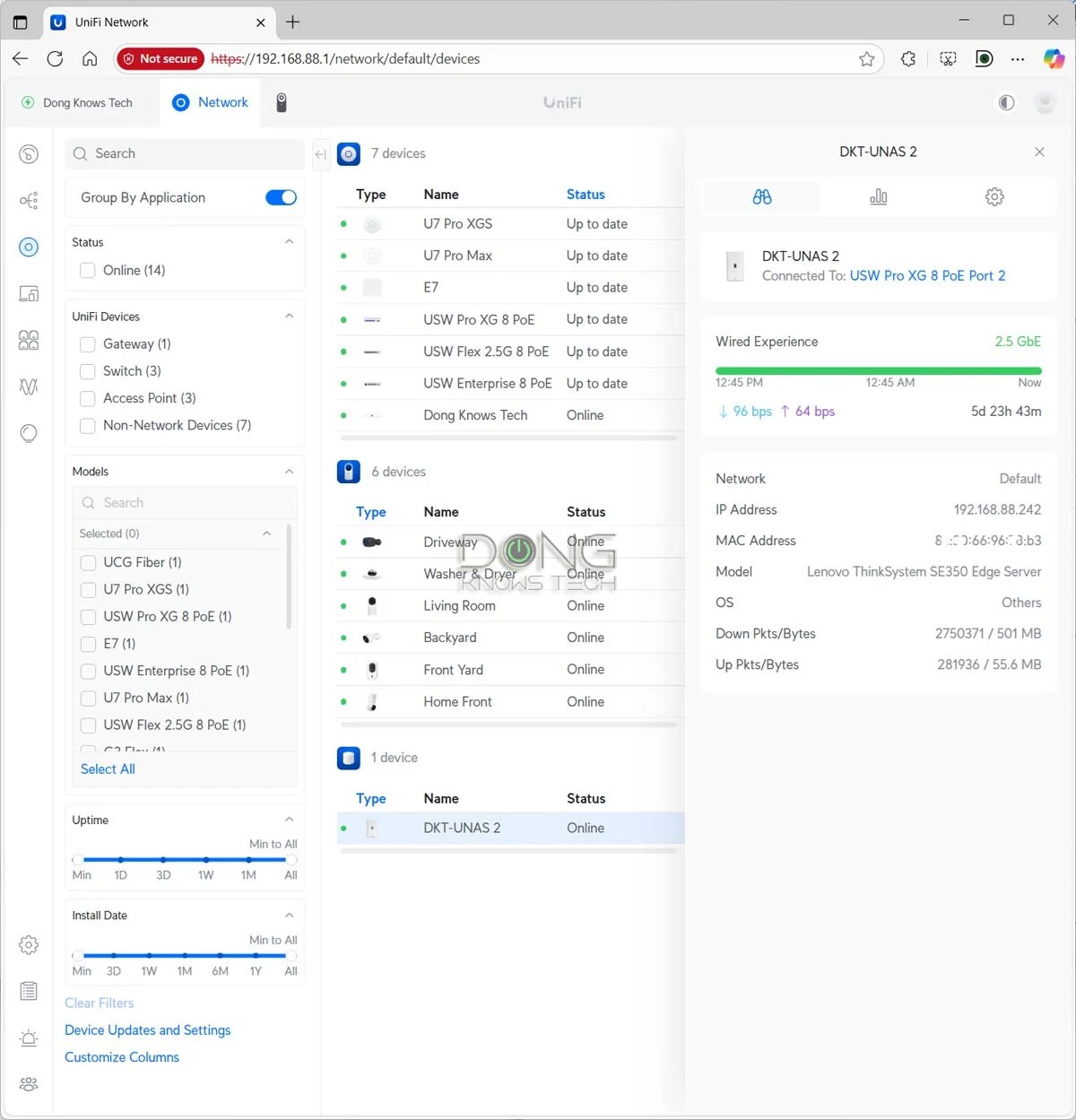This screenshot has height=1120, width=1076.
Task: Open the Alarm light sidebar icon
Action: [x=29, y=1038]
